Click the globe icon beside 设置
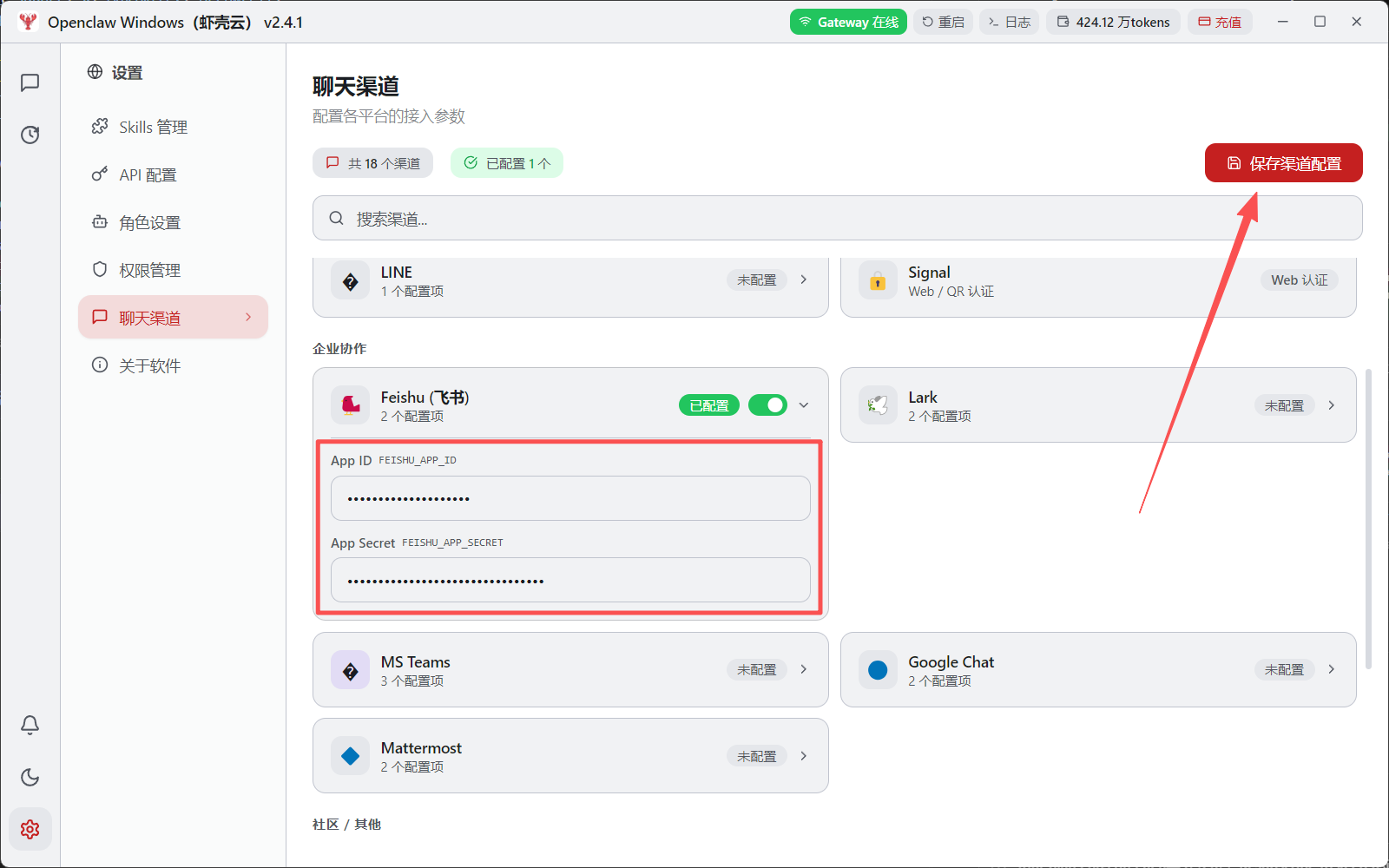Viewport: 1389px width, 868px height. pyautogui.click(x=95, y=72)
